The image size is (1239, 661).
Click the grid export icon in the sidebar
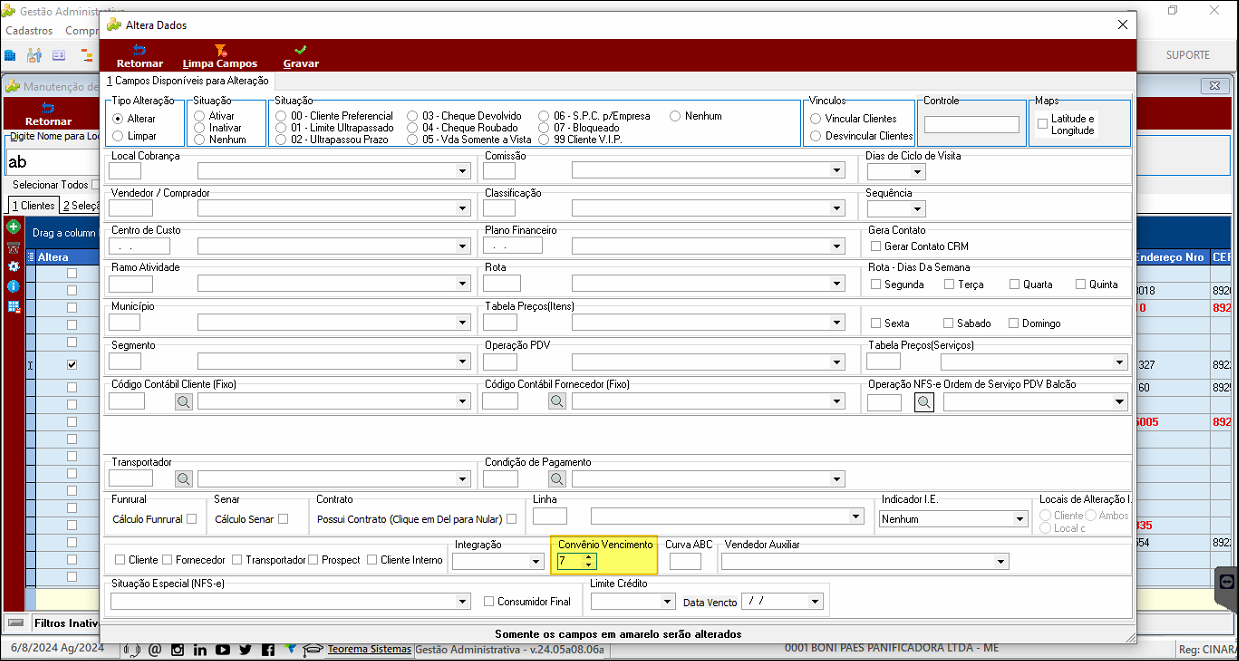click(13, 306)
